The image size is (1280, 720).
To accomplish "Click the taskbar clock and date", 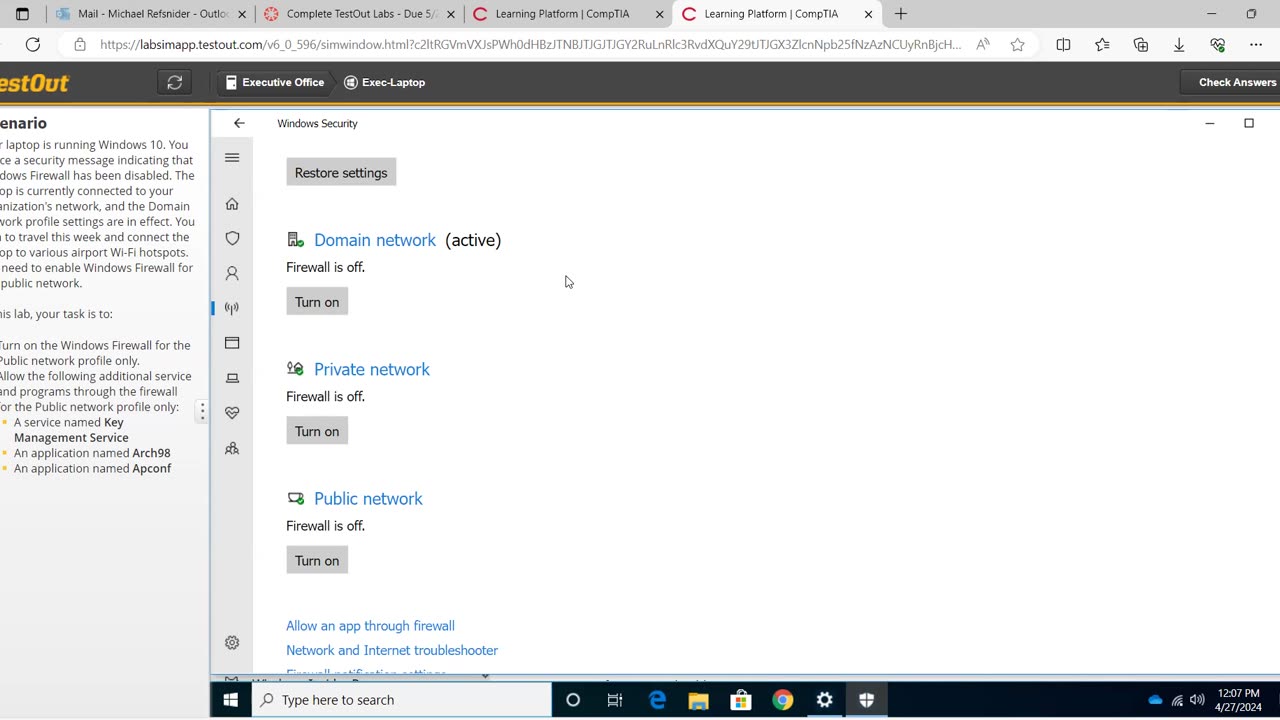I will click(1240, 700).
